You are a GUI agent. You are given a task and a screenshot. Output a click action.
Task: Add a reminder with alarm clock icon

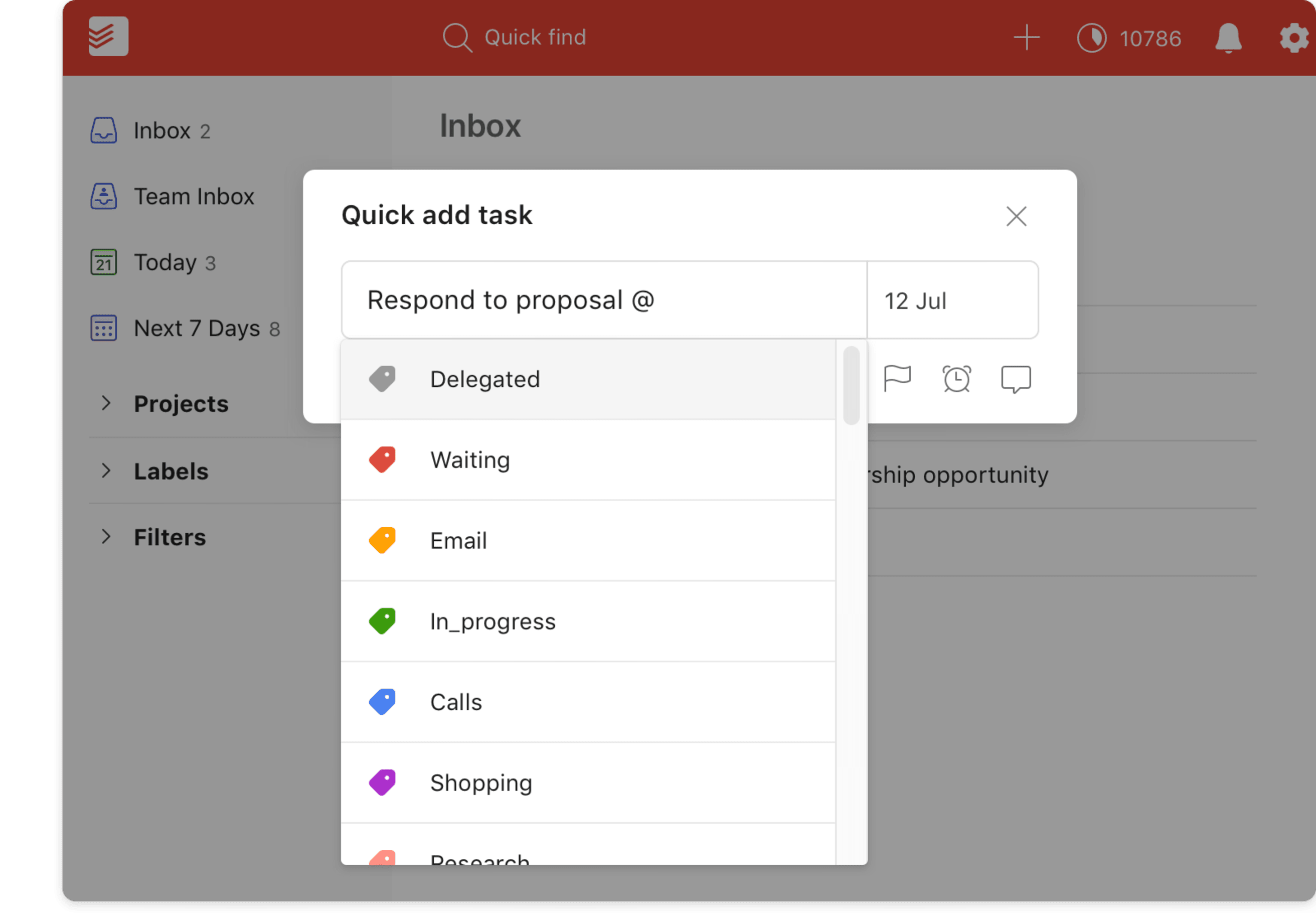(956, 379)
